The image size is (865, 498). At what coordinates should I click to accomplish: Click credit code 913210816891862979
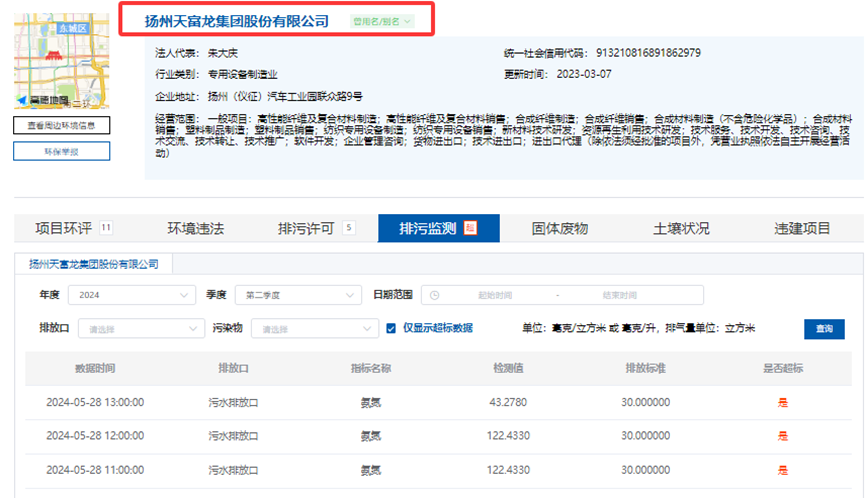648,53
